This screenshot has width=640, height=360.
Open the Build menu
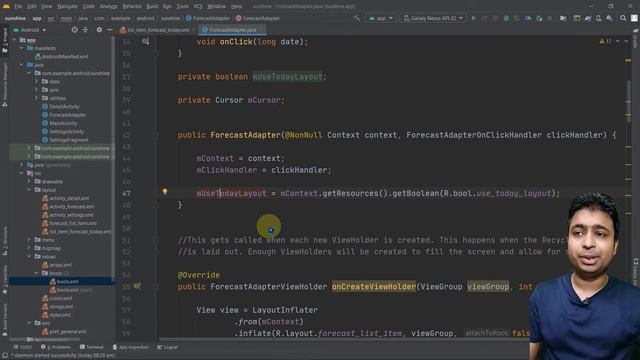152,7
